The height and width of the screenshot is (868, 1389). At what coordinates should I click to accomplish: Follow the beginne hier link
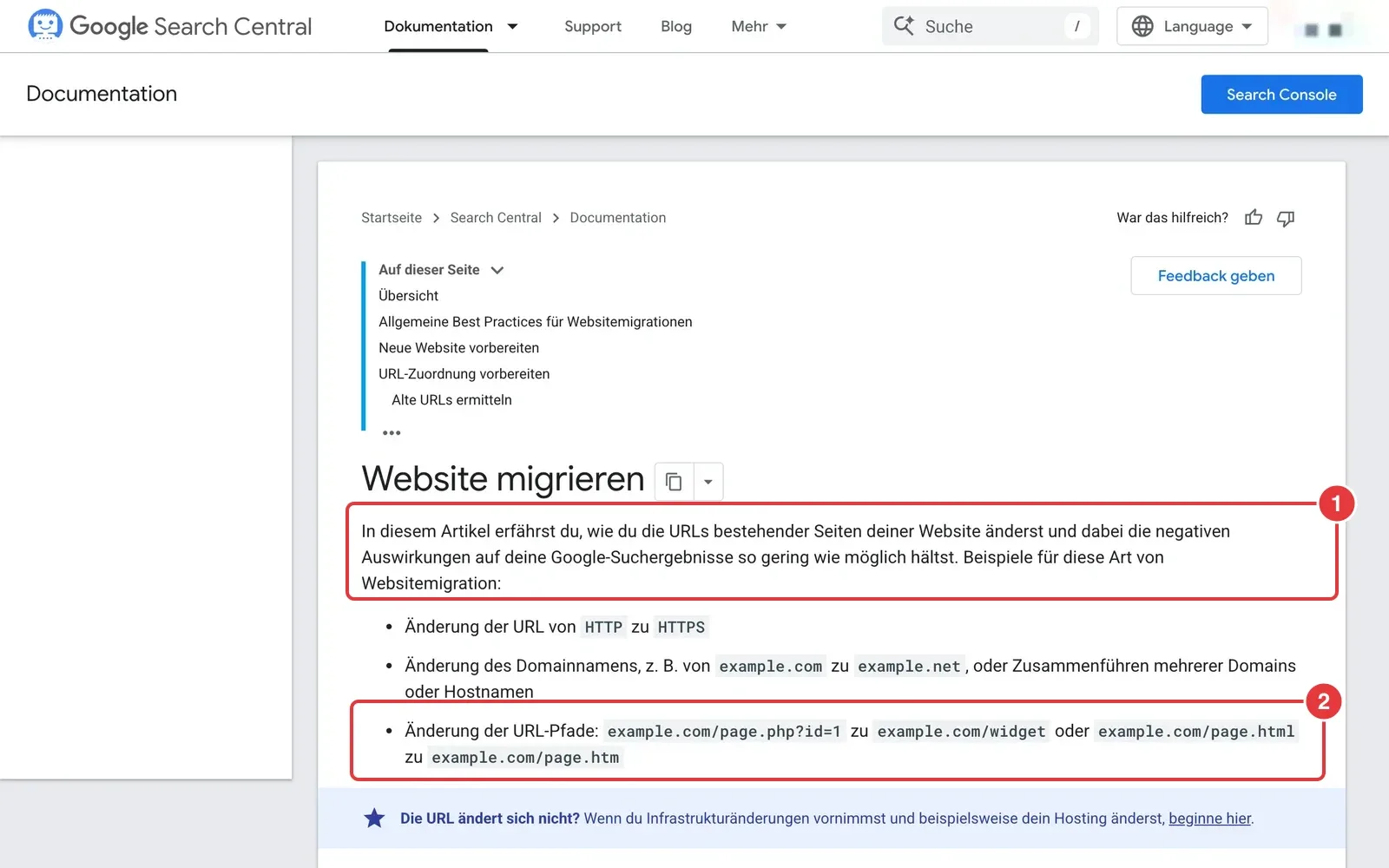coord(1209,819)
